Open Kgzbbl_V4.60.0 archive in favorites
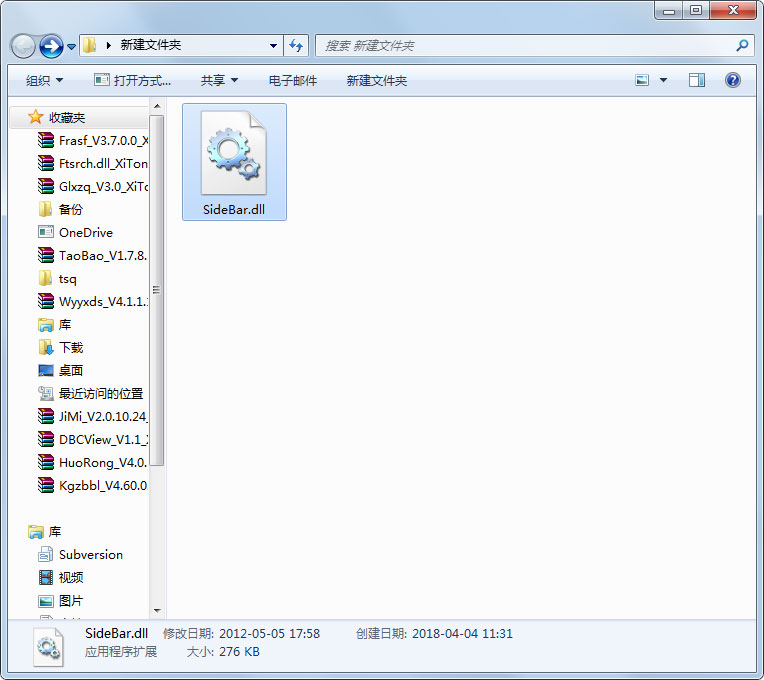The image size is (764, 680). 93,486
